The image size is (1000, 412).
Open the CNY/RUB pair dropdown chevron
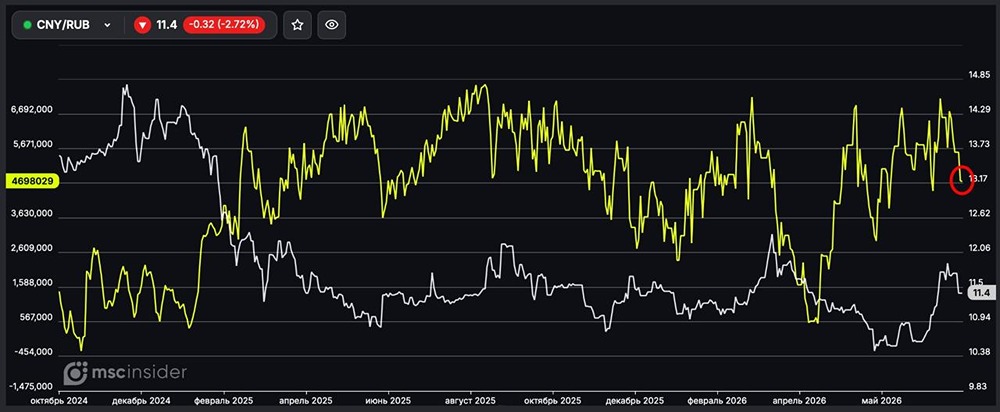click(x=107, y=26)
